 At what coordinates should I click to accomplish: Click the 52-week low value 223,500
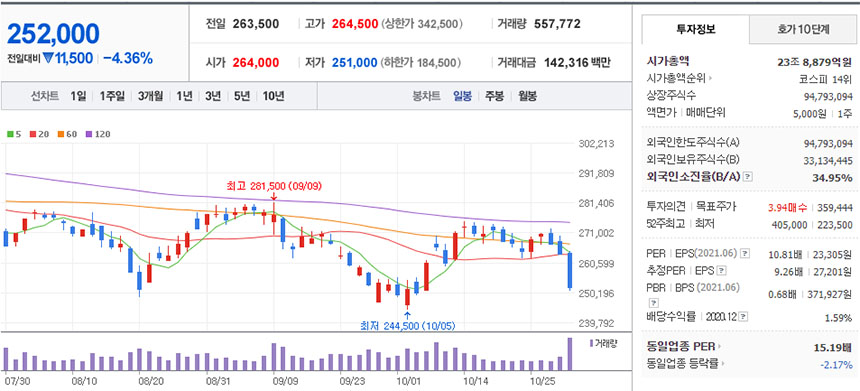pos(835,224)
